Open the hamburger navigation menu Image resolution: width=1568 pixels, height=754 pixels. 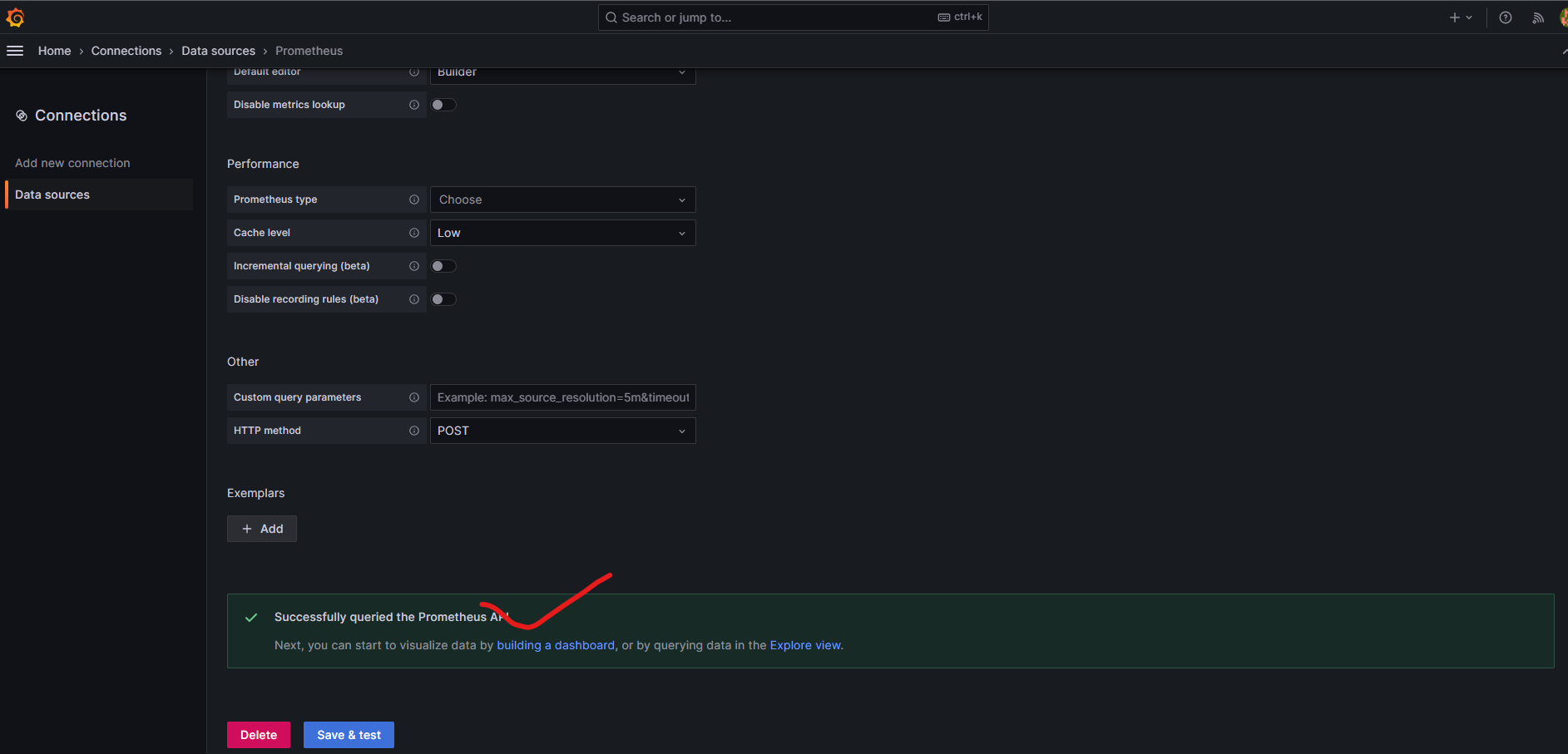pyautogui.click(x=15, y=51)
